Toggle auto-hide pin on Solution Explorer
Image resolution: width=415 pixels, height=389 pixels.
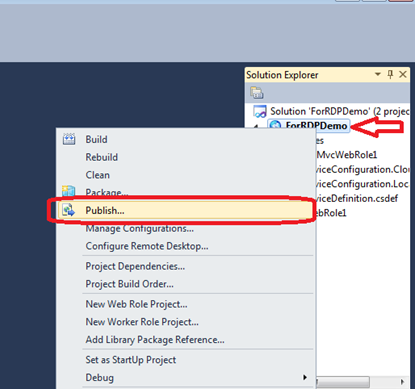point(390,74)
